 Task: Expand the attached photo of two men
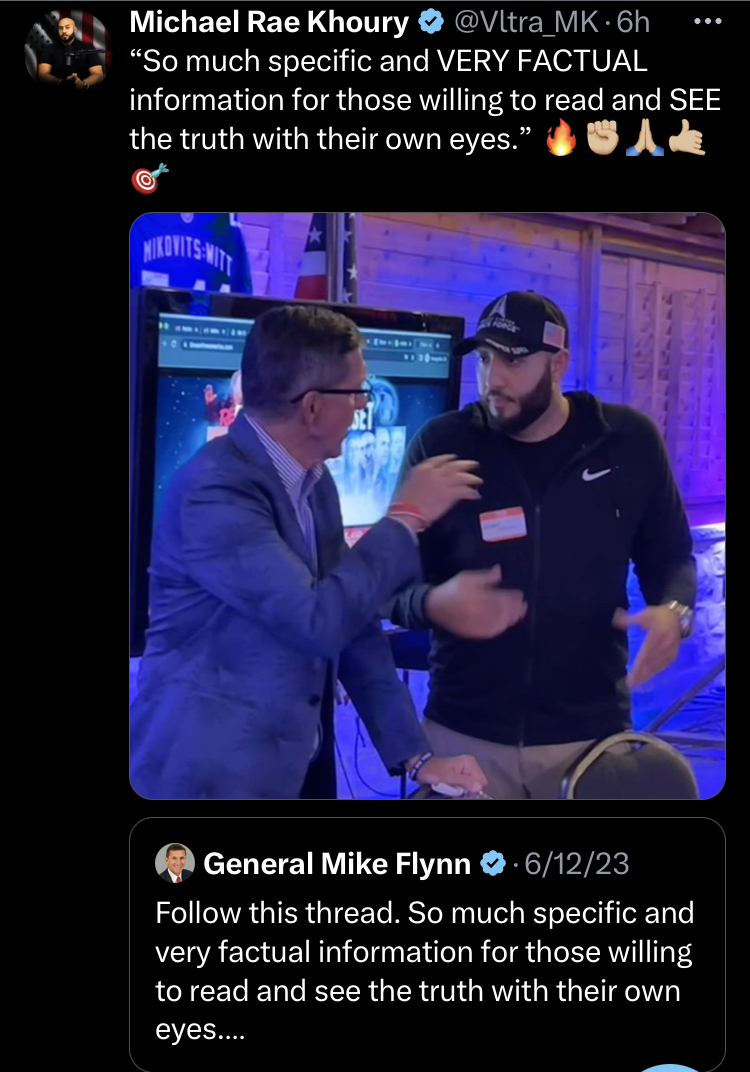click(x=427, y=506)
